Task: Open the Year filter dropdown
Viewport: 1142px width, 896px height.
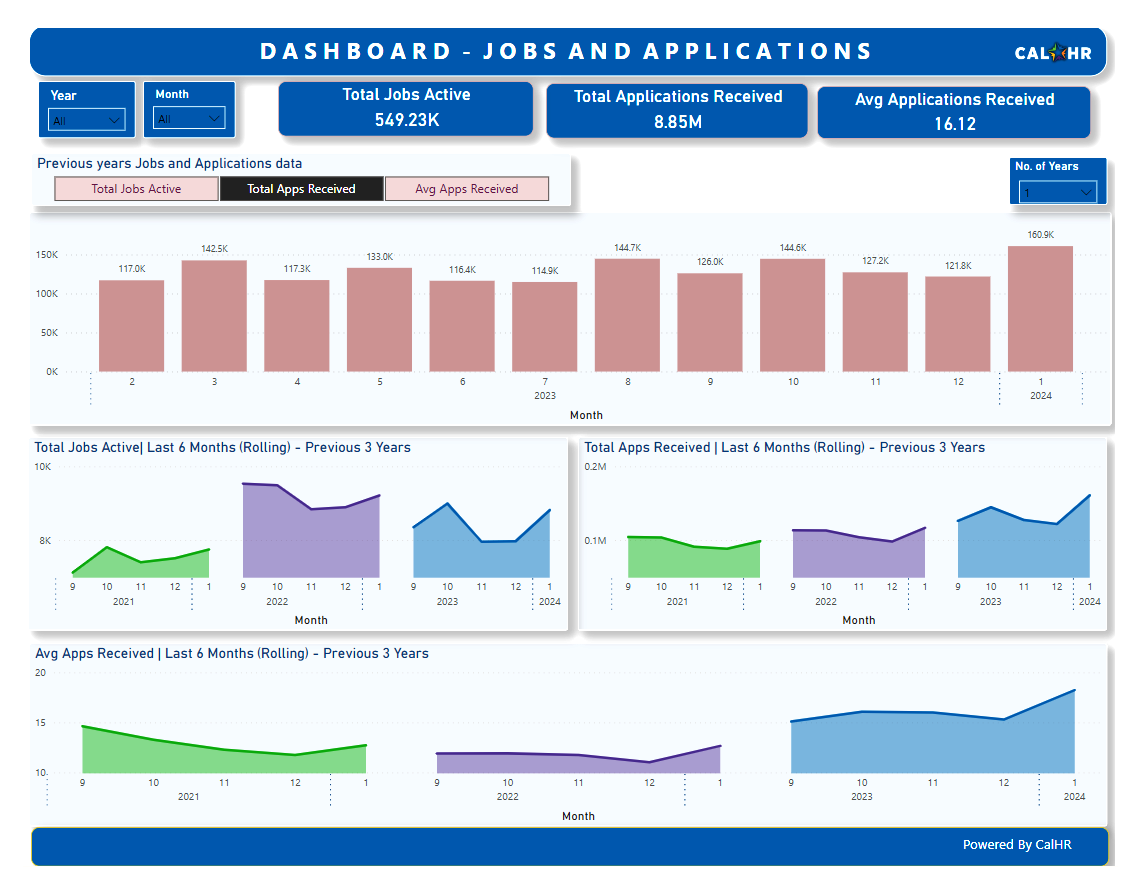Action: coord(87,120)
